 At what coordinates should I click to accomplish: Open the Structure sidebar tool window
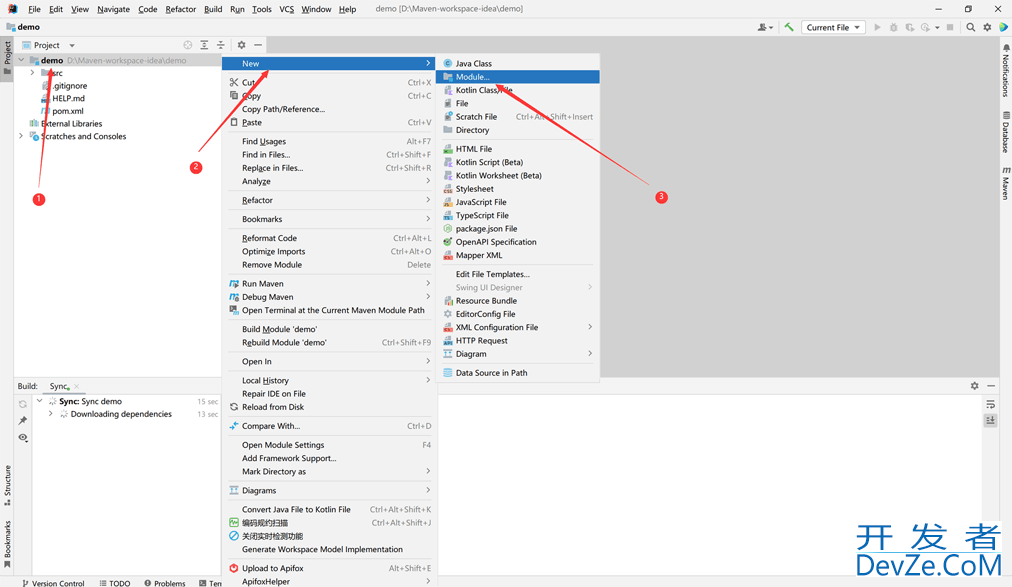[x=7, y=485]
